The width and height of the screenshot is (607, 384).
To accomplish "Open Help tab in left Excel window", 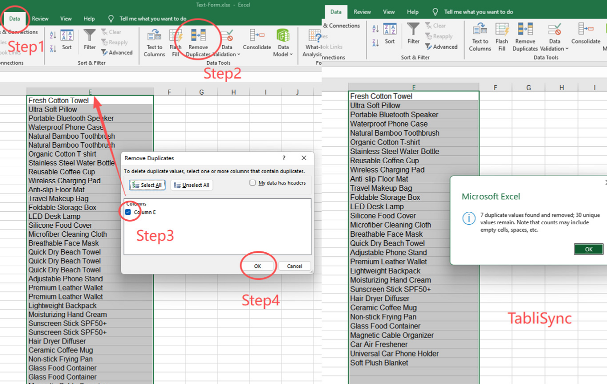I will 89,19.
